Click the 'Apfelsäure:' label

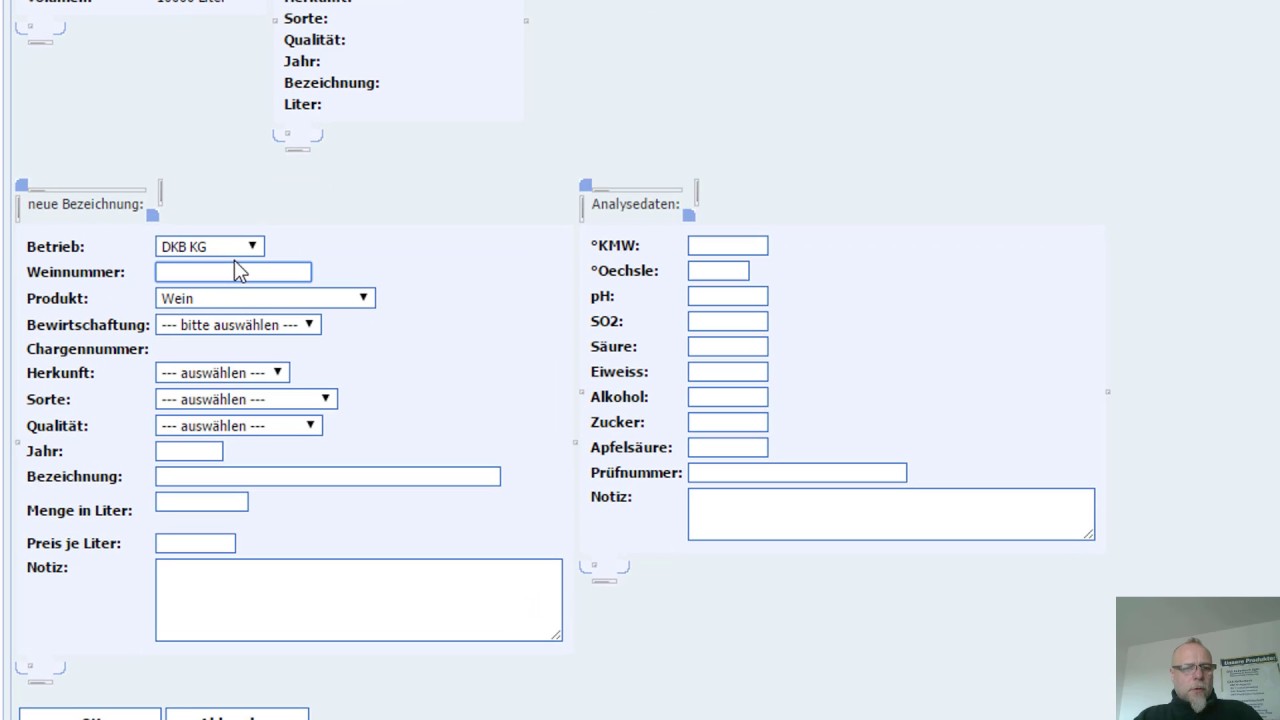[631, 447]
